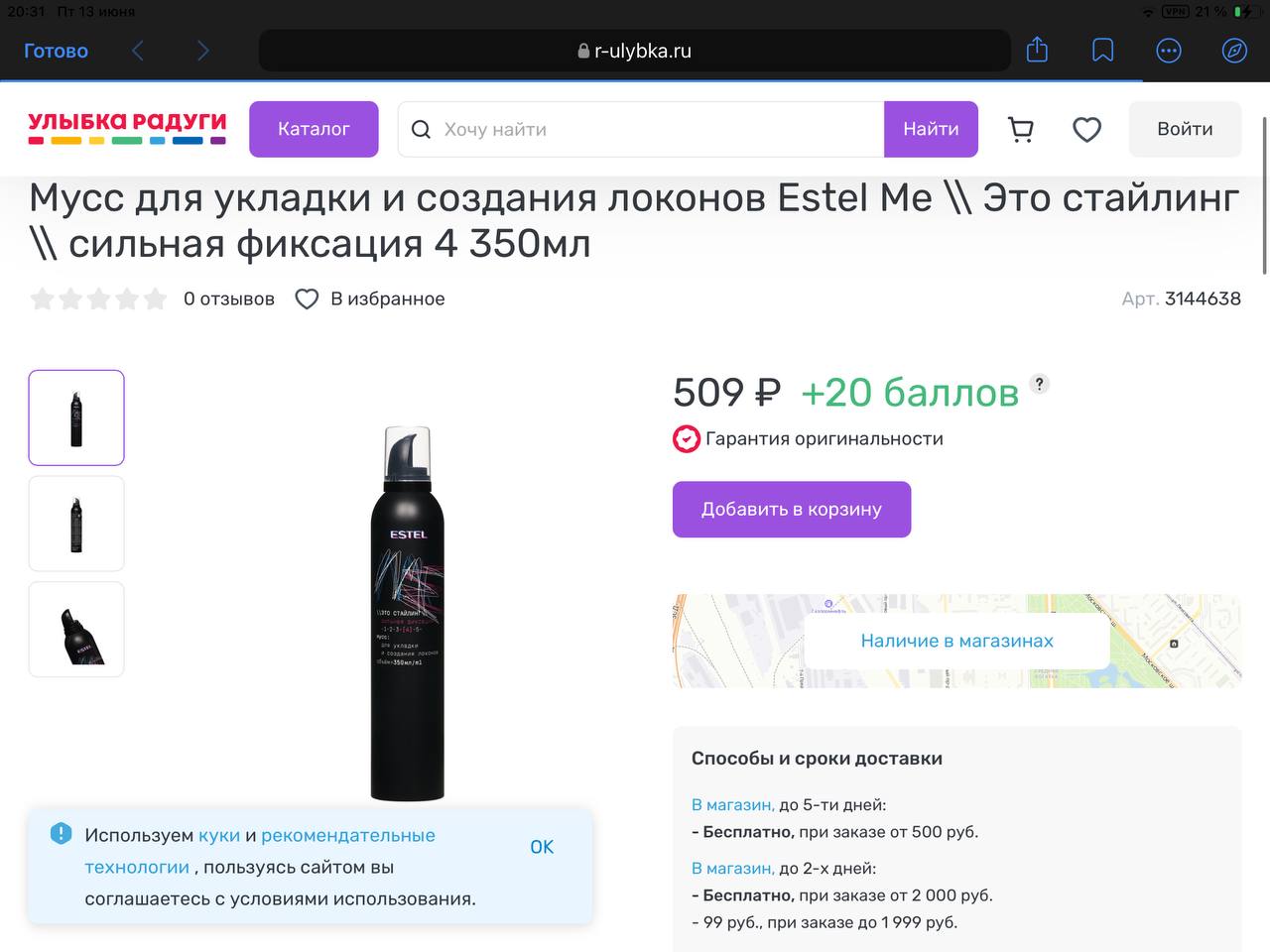
Task: Open the browser share icon
Action: coord(1037,50)
